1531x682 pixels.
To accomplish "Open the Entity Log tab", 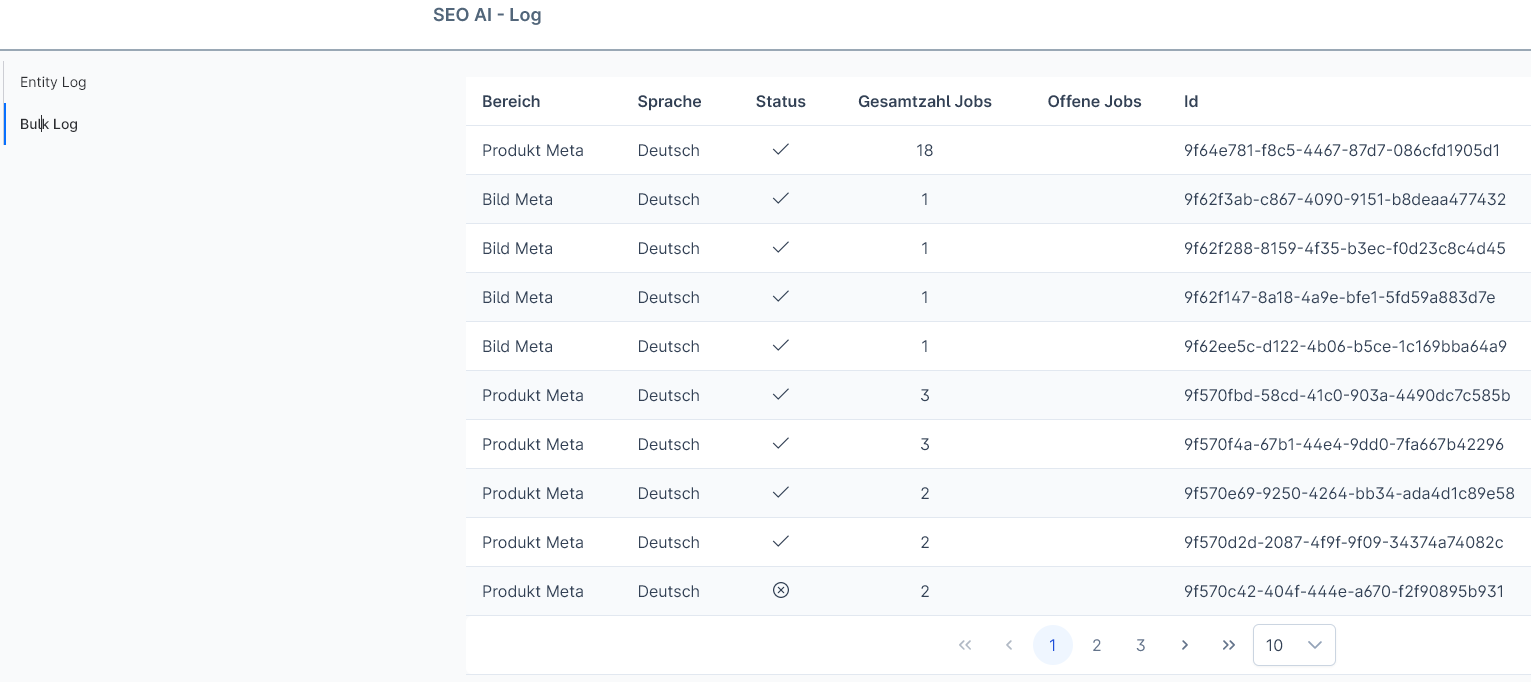I will point(53,82).
